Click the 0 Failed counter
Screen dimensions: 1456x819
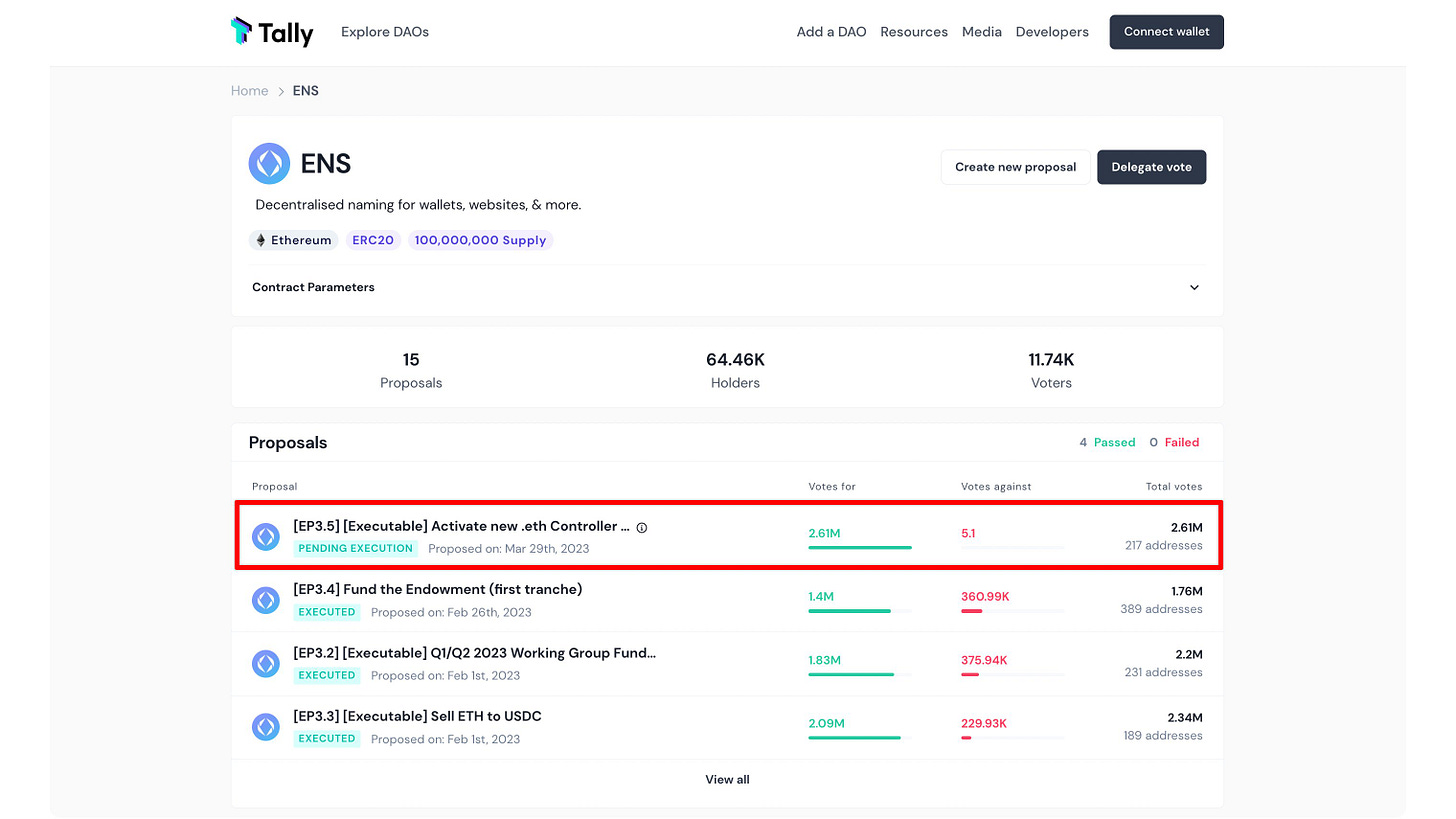(x=1174, y=442)
